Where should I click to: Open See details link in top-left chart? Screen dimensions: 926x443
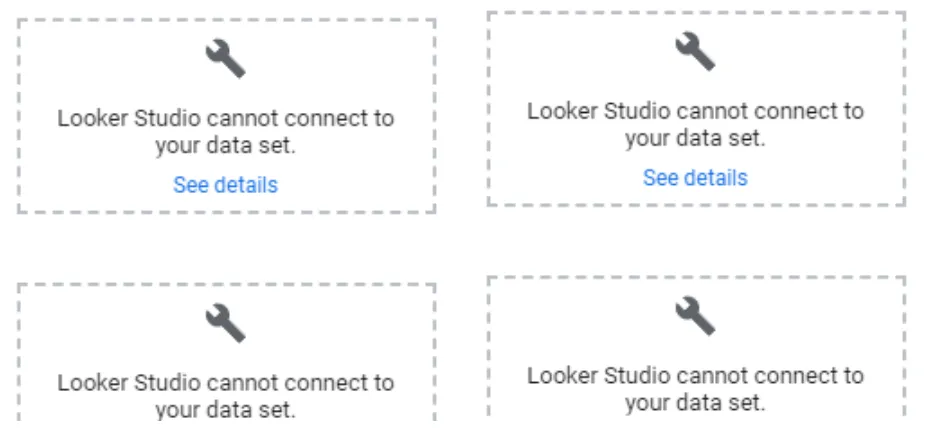[226, 185]
